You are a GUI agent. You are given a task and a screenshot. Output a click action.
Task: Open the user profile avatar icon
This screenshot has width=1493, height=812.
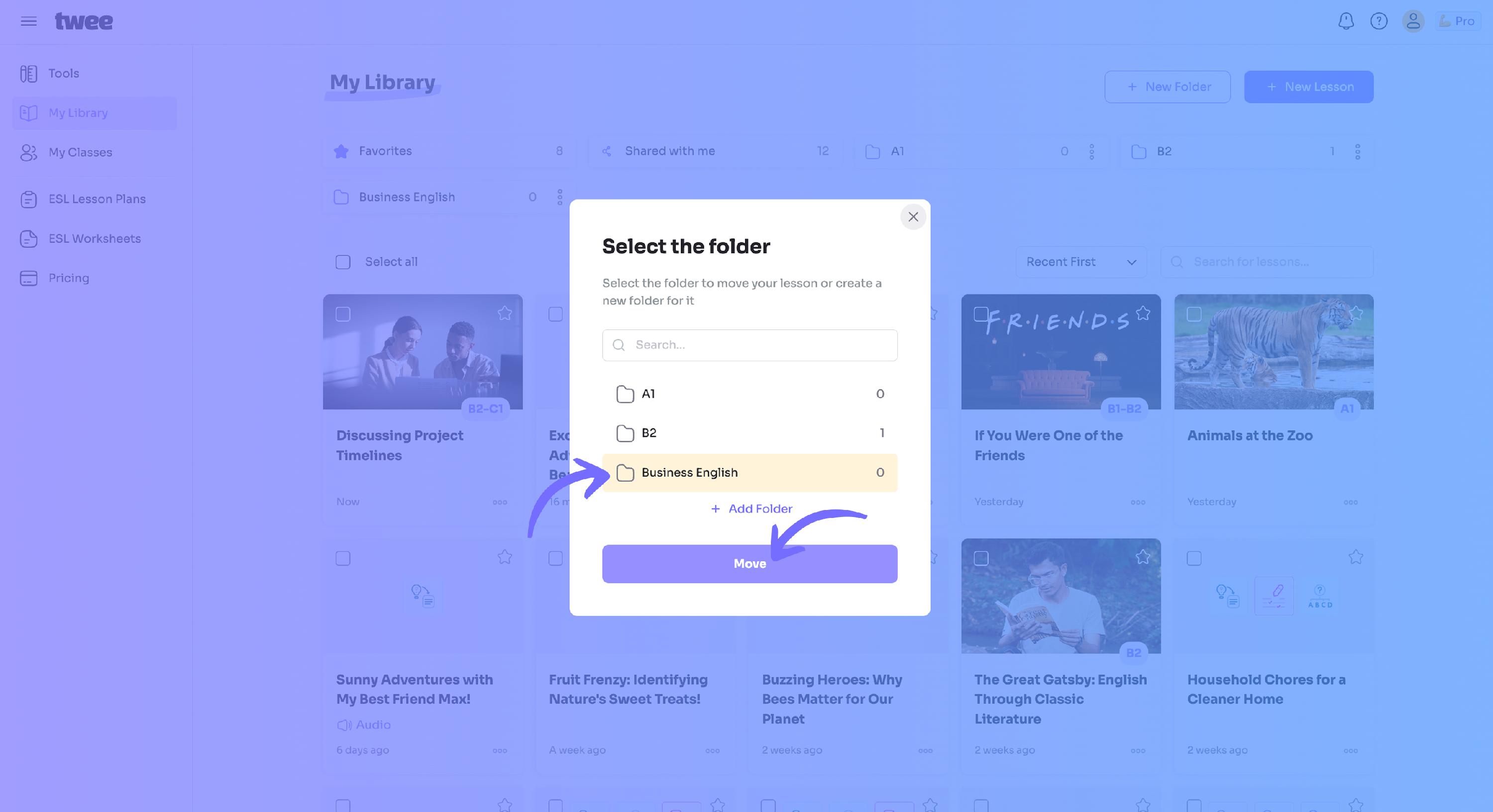pos(1413,21)
